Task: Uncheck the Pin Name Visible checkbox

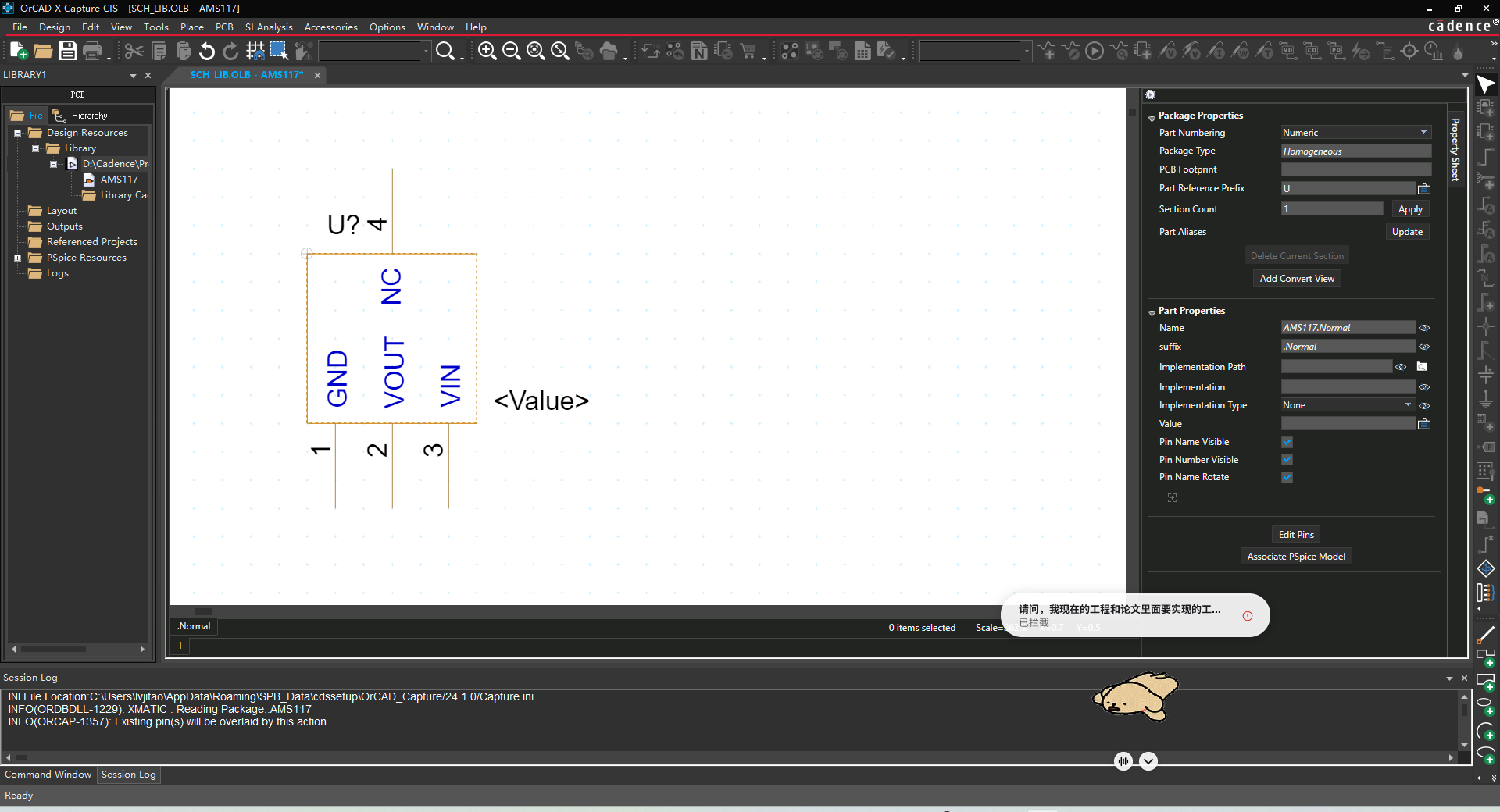Action: (1287, 443)
